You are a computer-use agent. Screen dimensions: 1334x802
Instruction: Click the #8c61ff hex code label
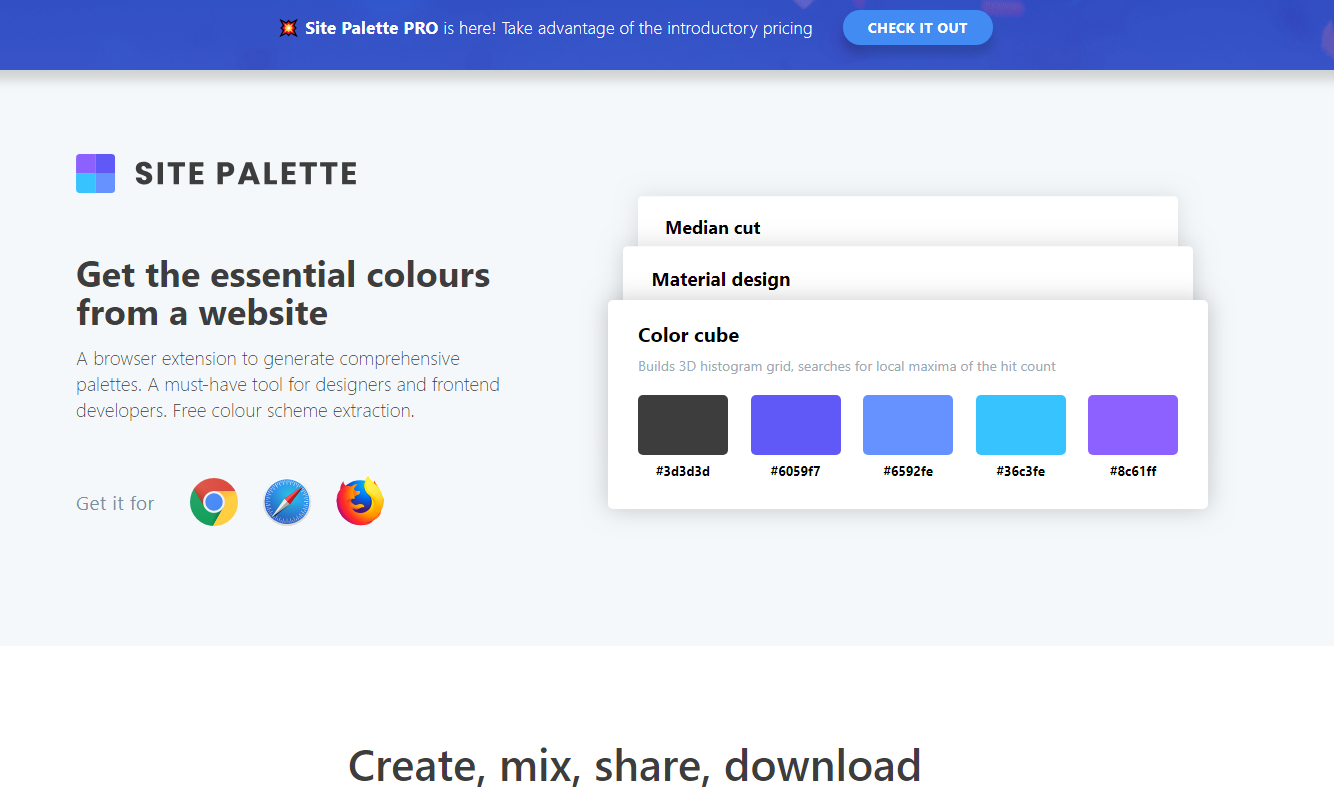[1133, 471]
